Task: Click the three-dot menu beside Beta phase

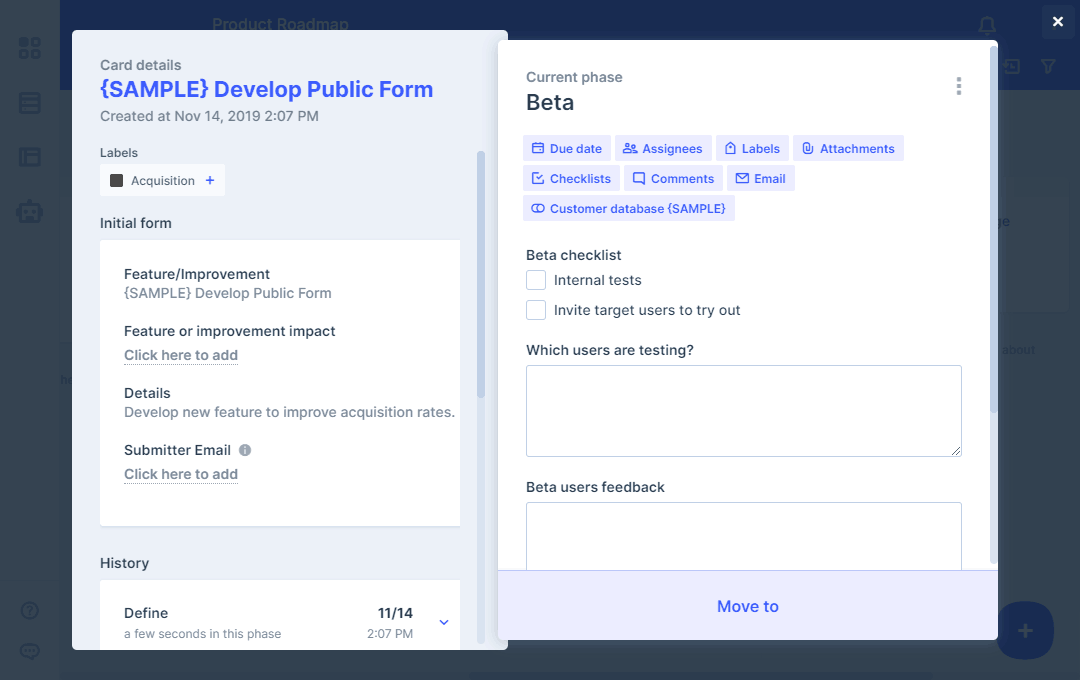Action: [958, 86]
